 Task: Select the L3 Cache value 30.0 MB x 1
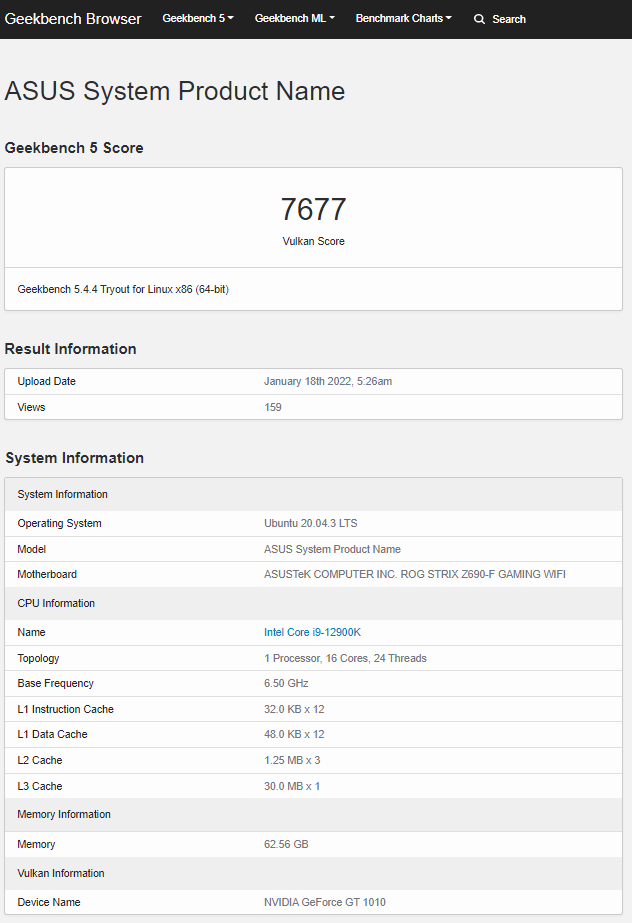[x=292, y=786]
